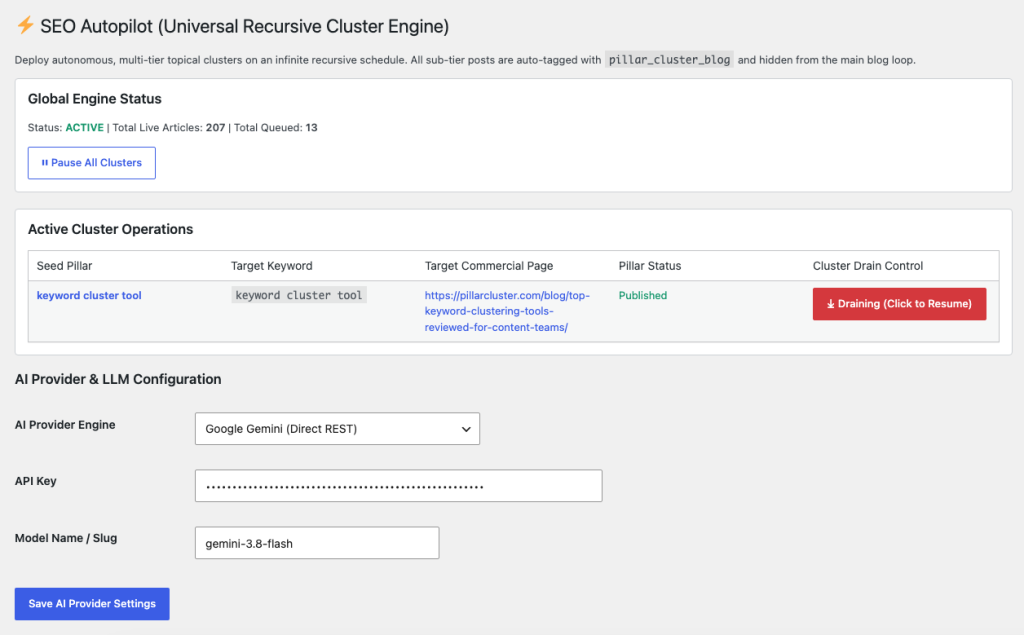This screenshot has width=1024, height=635.
Task: Click the Seed Pillar column header
Action: click(64, 266)
